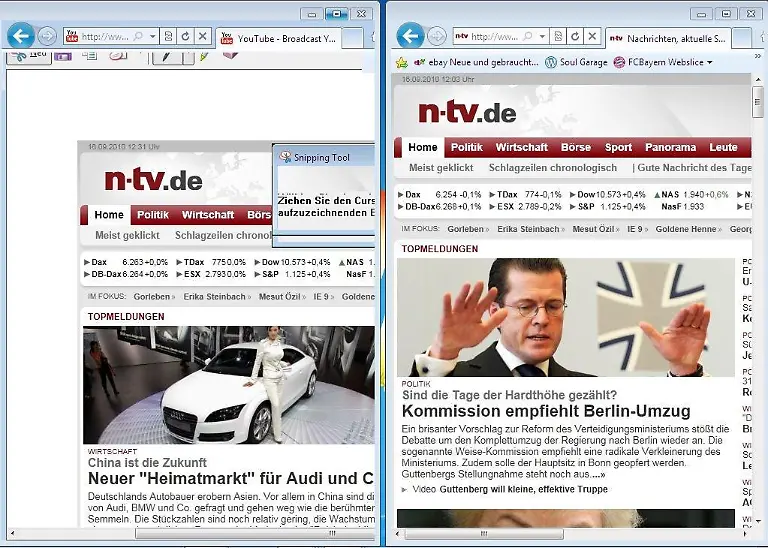Image resolution: width=768 pixels, height=548 pixels.
Task: Click the search magnifier in left address bar
Action: 137,36
